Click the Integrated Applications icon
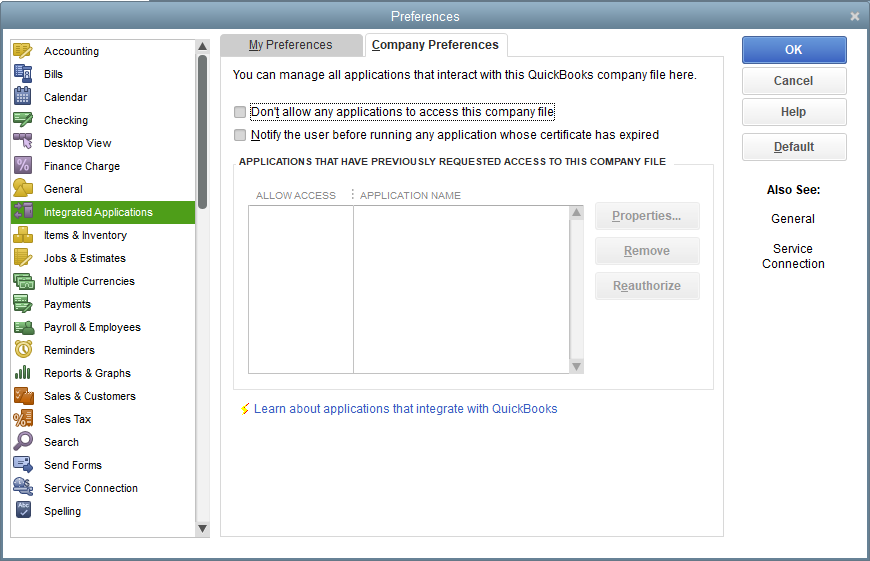 [x=23, y=212]
